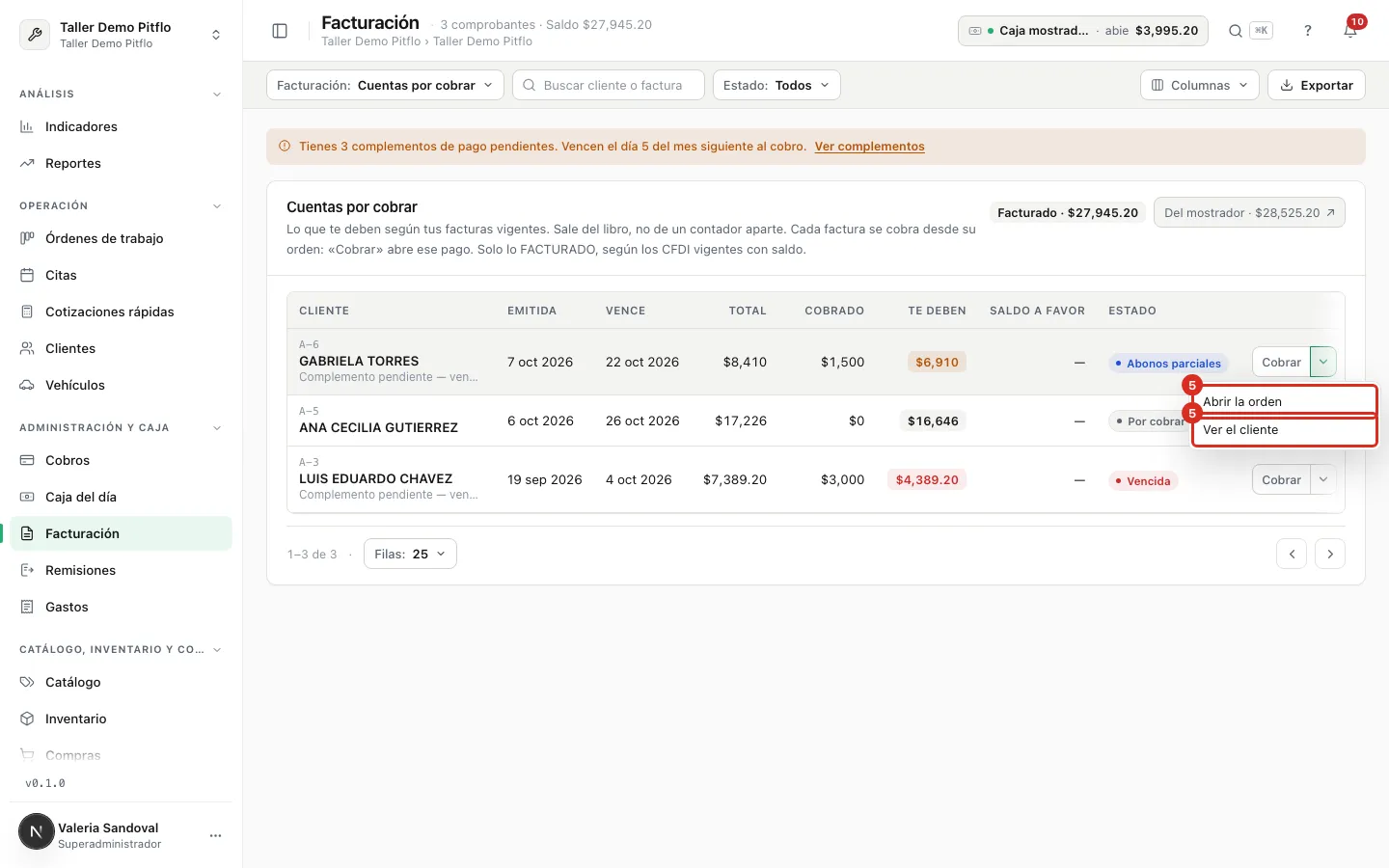
Task: Choose Ver el cliente from the menu
Action: [x=1285, y=429]
